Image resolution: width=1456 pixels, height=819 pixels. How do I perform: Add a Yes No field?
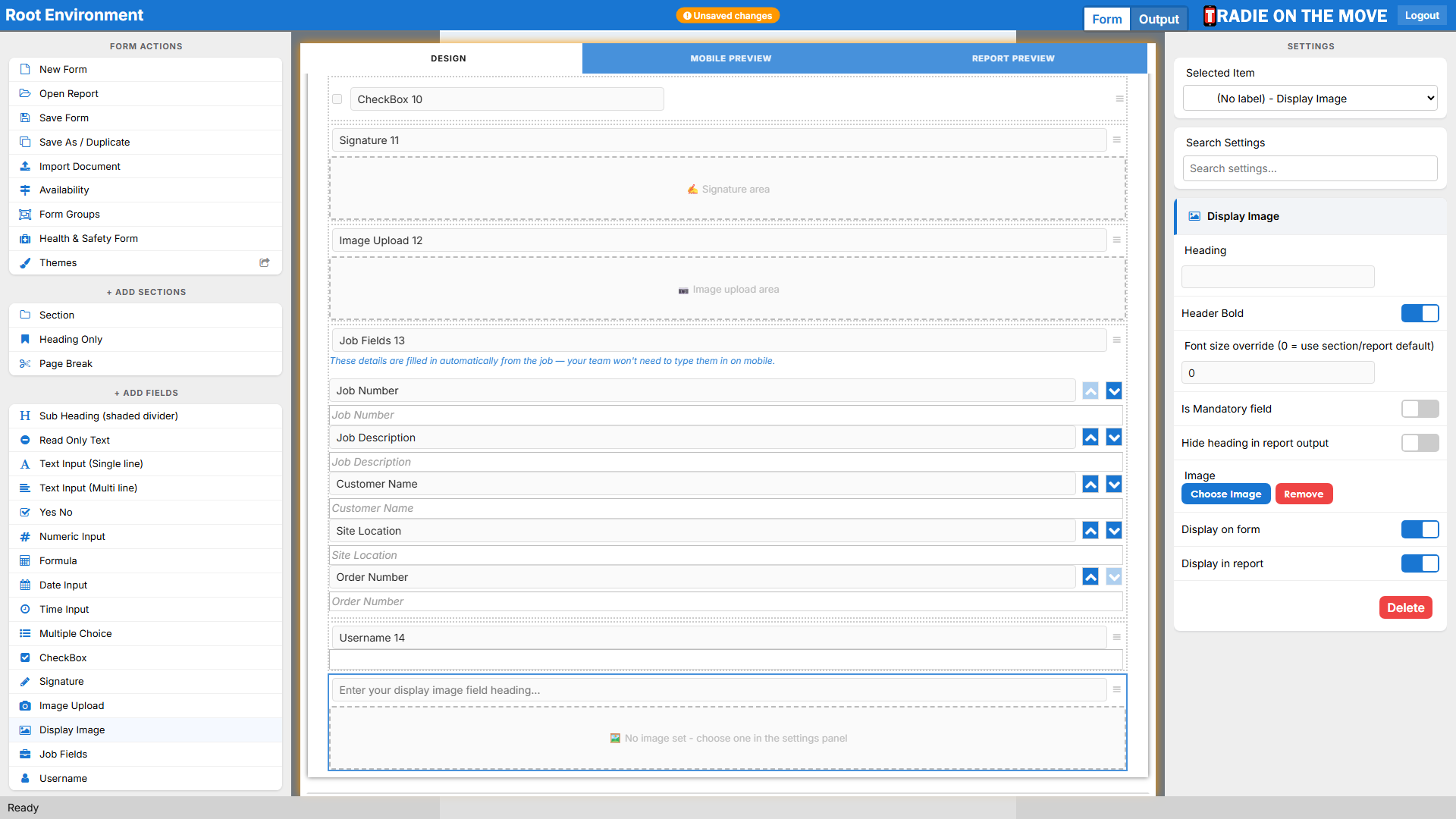146,512
